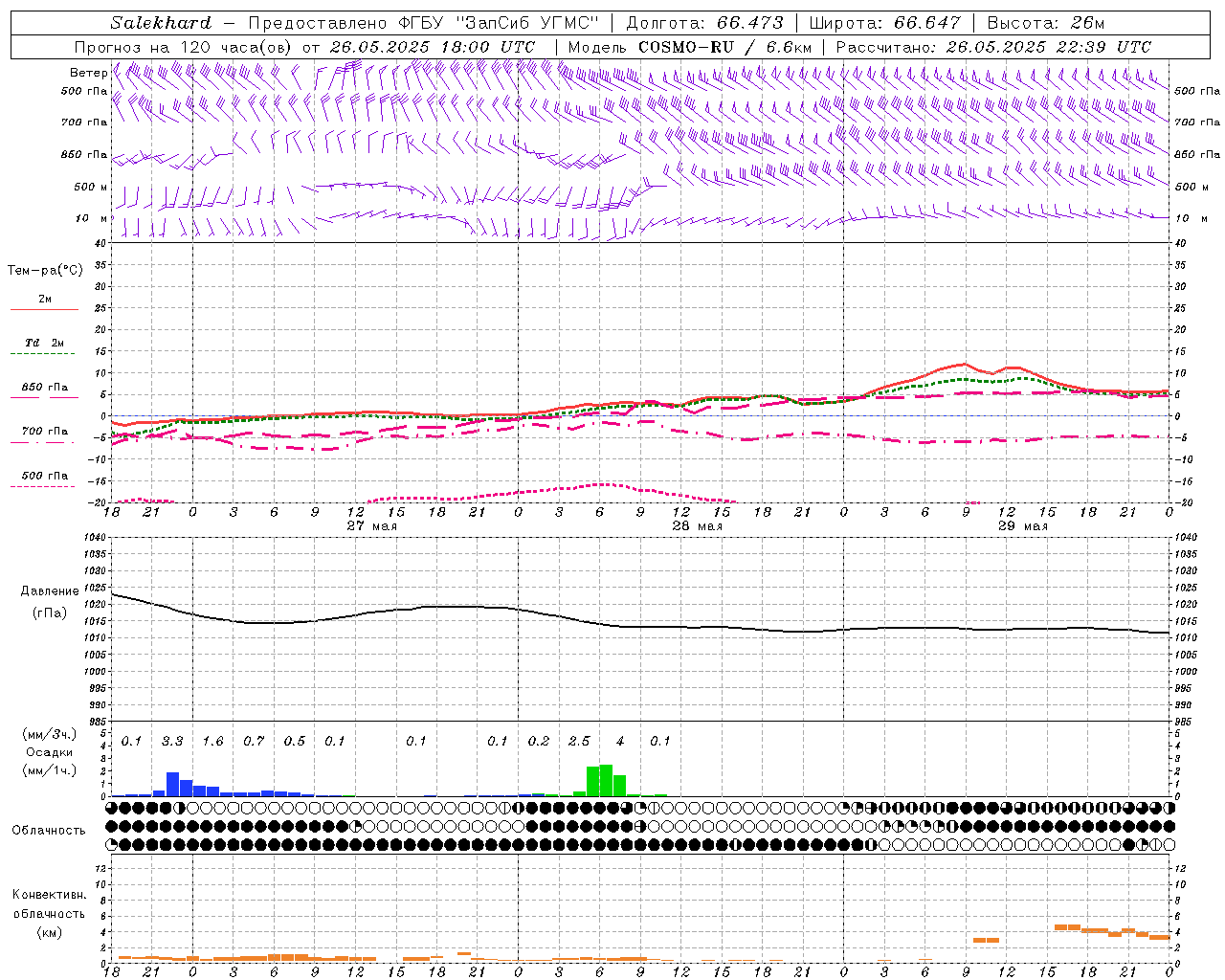Click the Ветер wind panel label
This screenshot has width=1225, height=980.
click(x=88, y=73)
